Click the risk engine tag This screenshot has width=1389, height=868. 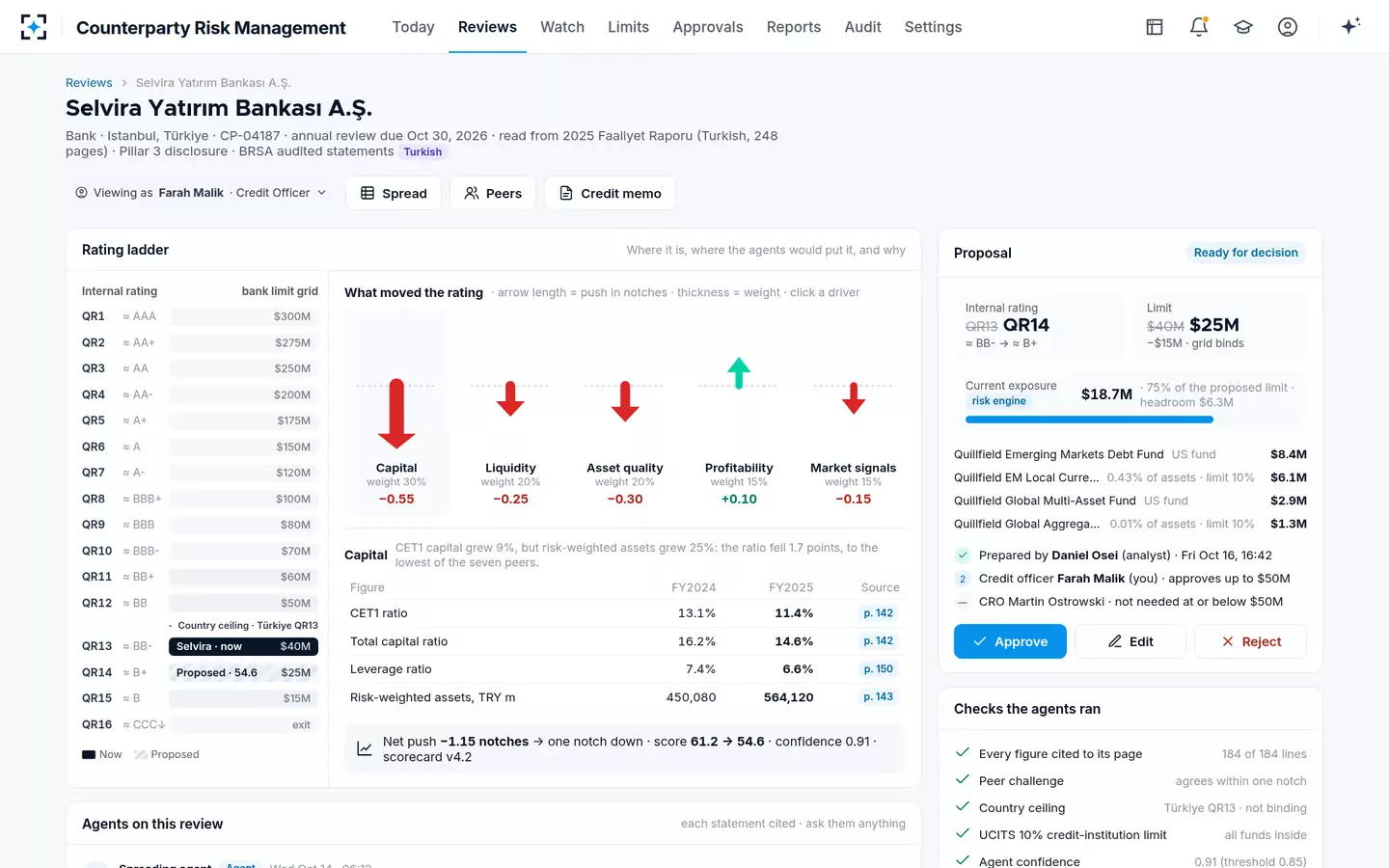(998, 401)
